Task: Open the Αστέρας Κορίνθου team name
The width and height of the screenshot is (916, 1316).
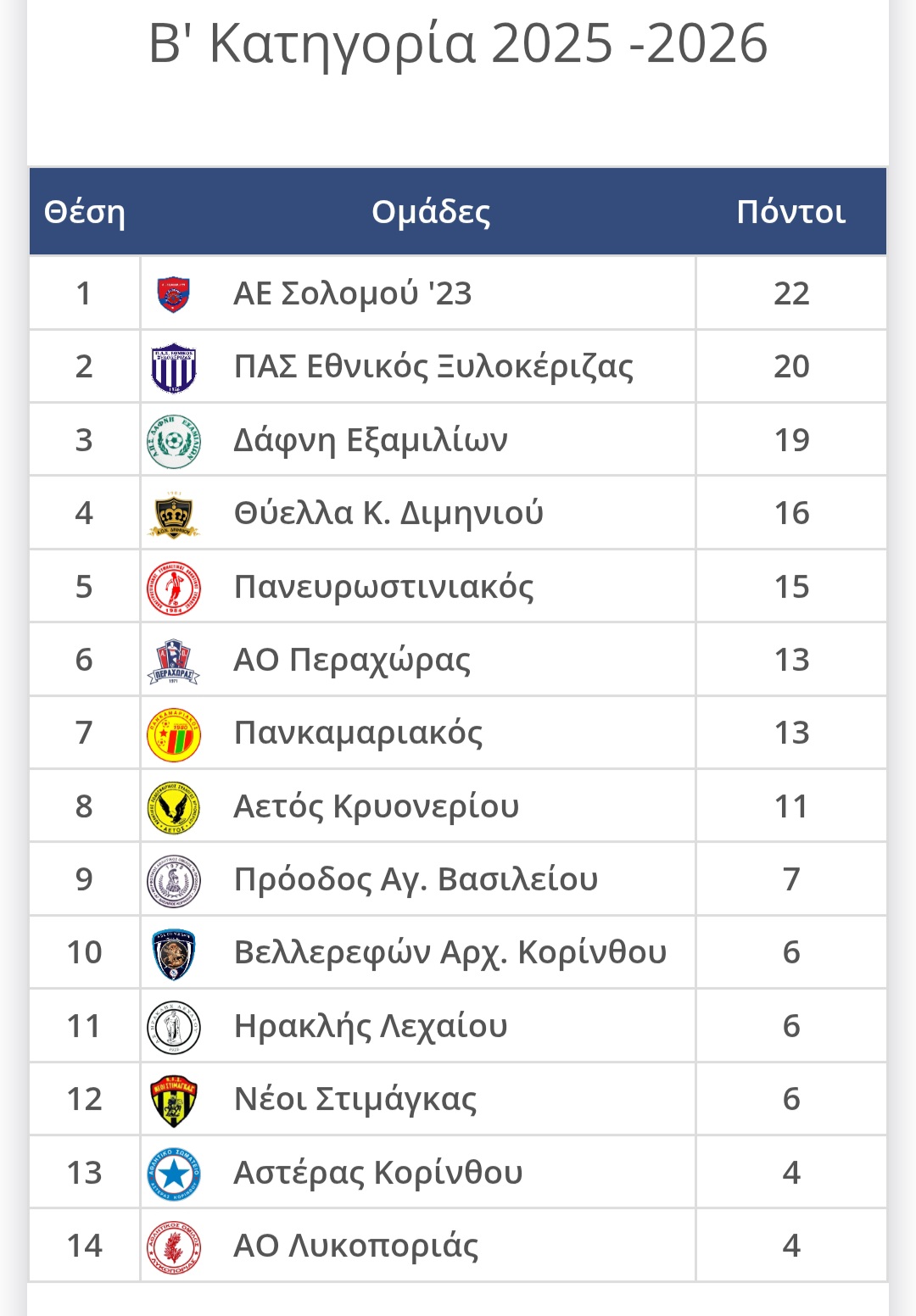Action: tap(378, 1173)
